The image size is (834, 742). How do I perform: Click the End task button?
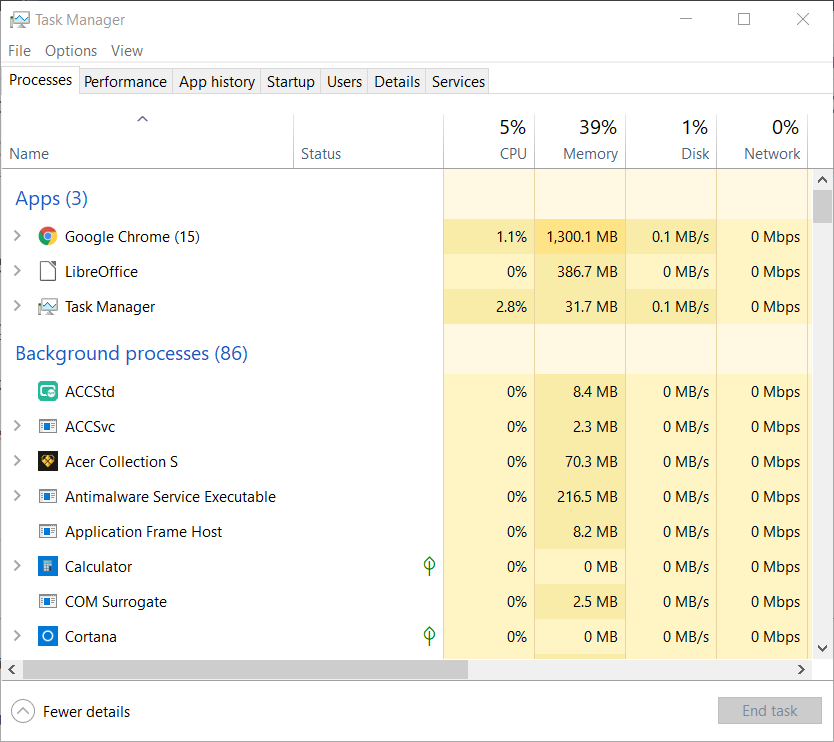pyautogui.click(x=770, y=711)
